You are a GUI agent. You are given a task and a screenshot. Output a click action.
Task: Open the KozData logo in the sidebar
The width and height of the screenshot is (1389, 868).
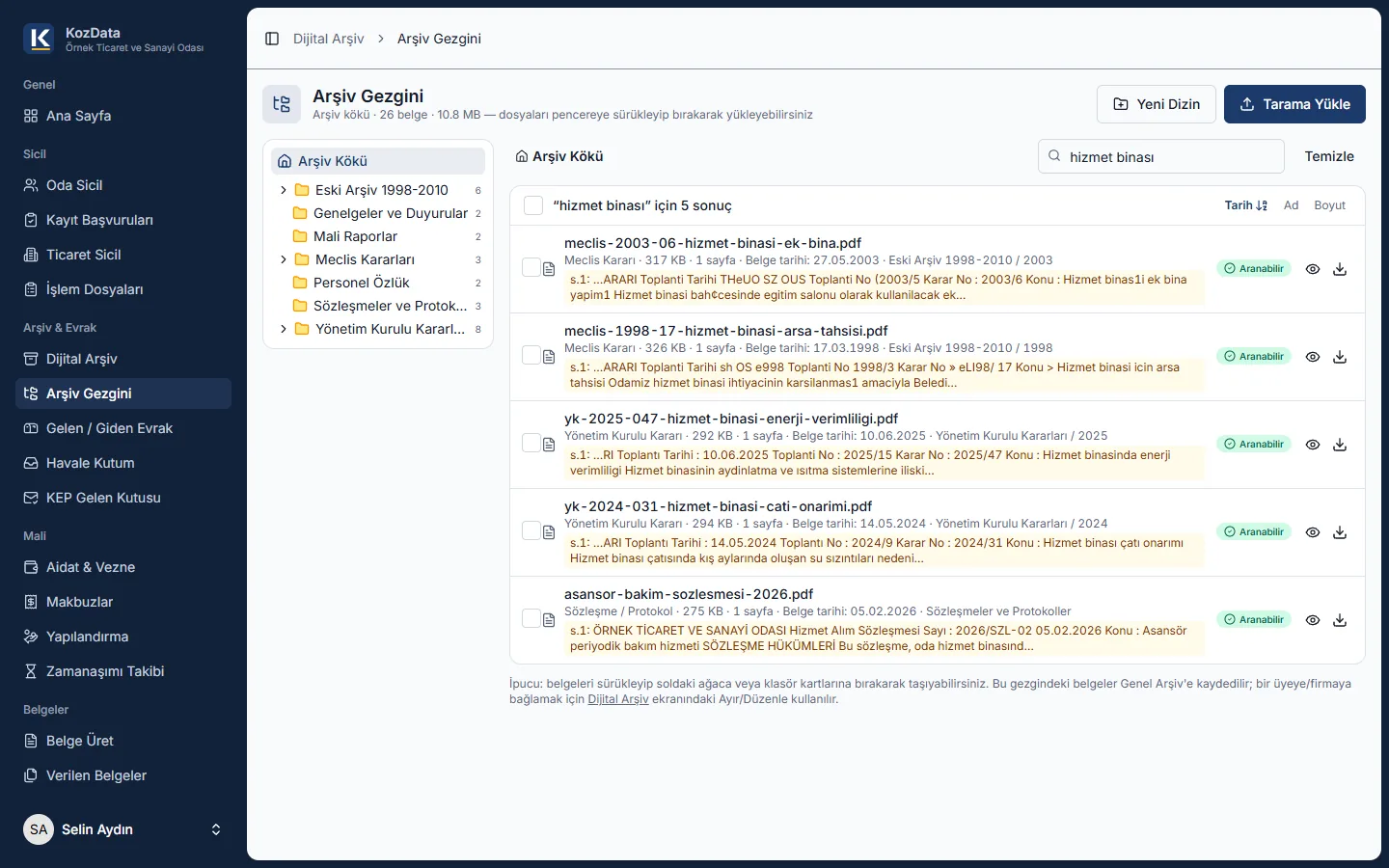(x=39, y=39)
